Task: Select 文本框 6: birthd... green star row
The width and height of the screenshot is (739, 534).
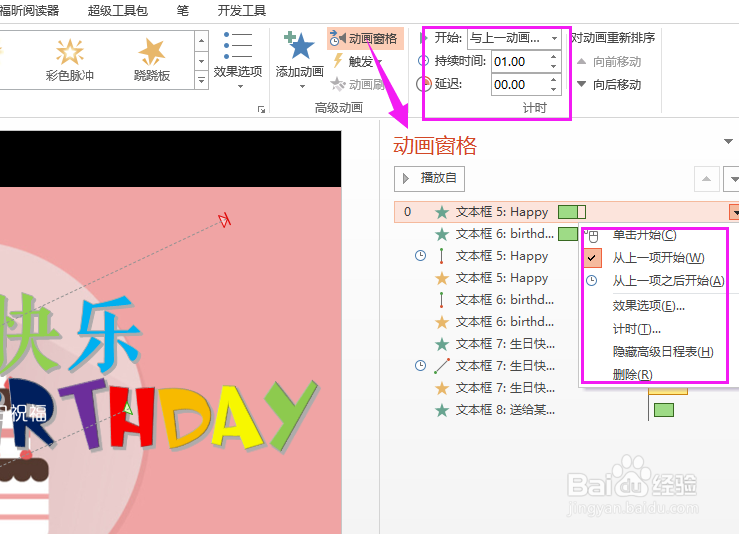Action: [488, 234]
